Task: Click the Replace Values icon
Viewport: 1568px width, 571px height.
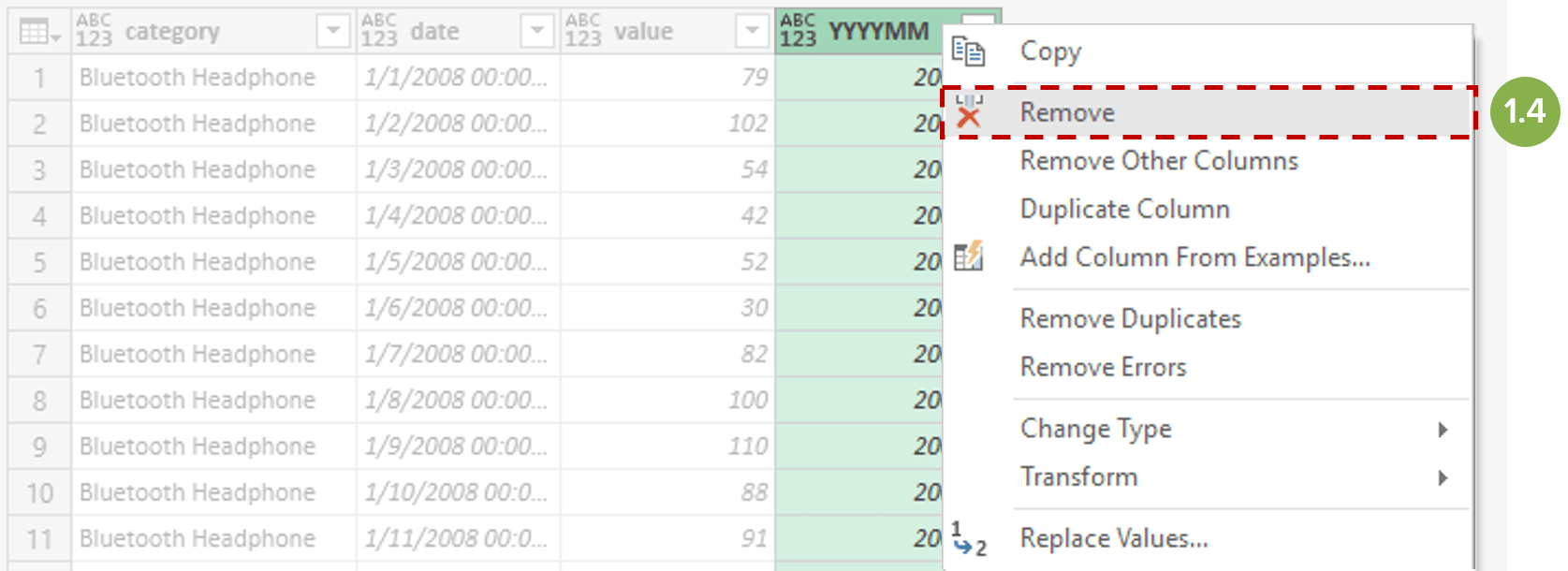Action: (x=969, y=539)
